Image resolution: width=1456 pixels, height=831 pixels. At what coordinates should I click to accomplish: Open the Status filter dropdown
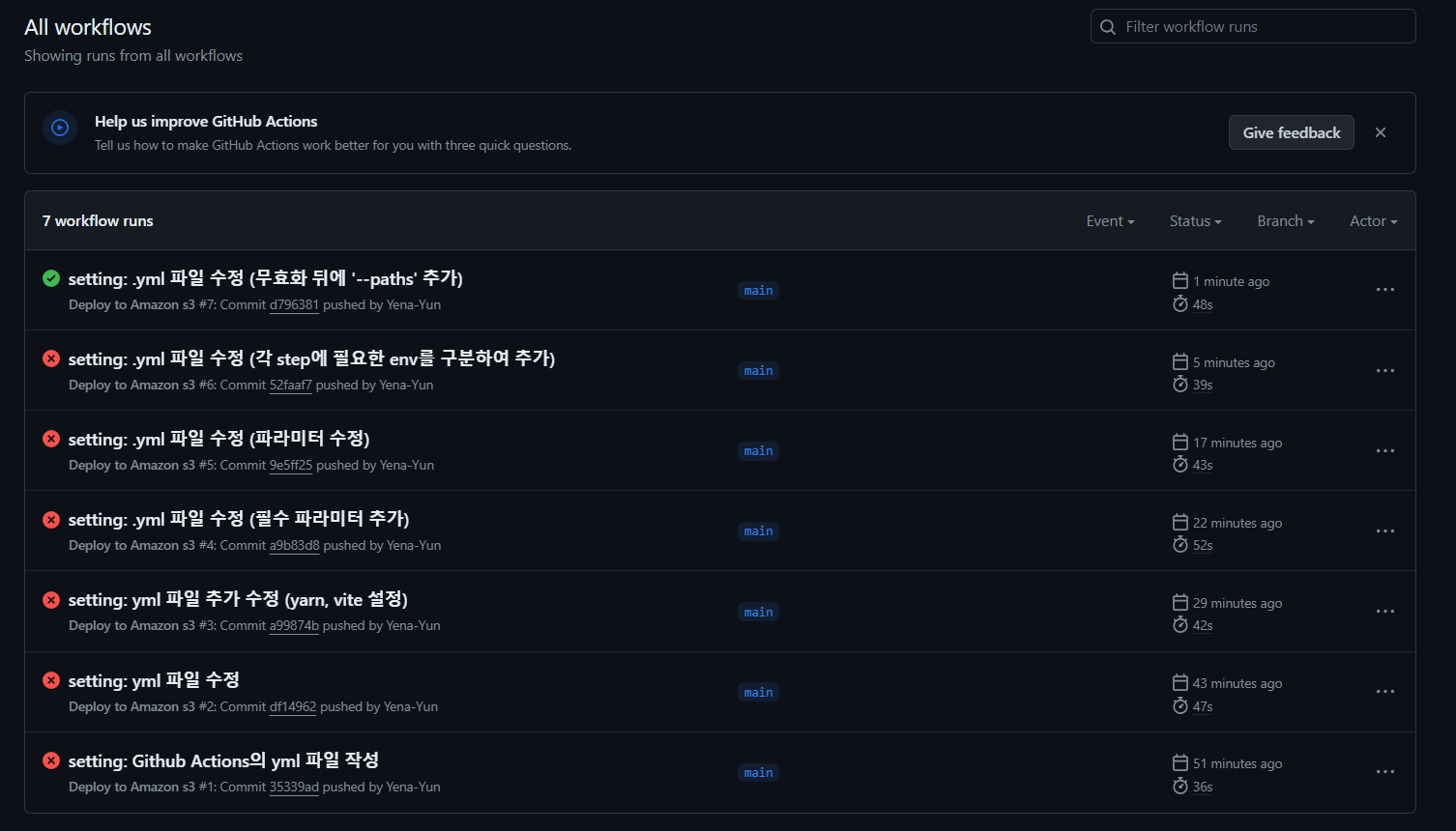pos(1195,221)
